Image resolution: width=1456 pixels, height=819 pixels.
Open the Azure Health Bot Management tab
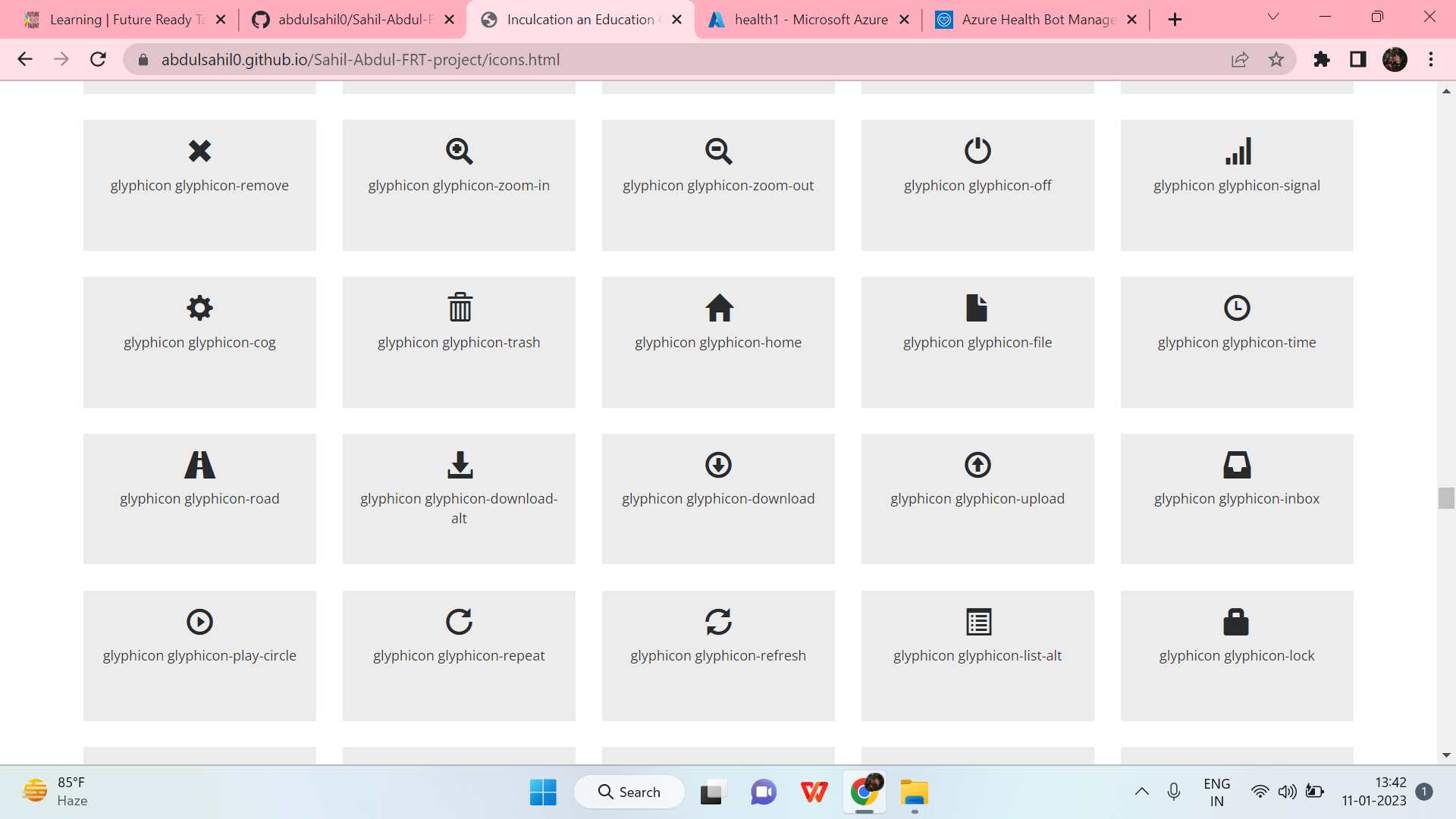1034,19
